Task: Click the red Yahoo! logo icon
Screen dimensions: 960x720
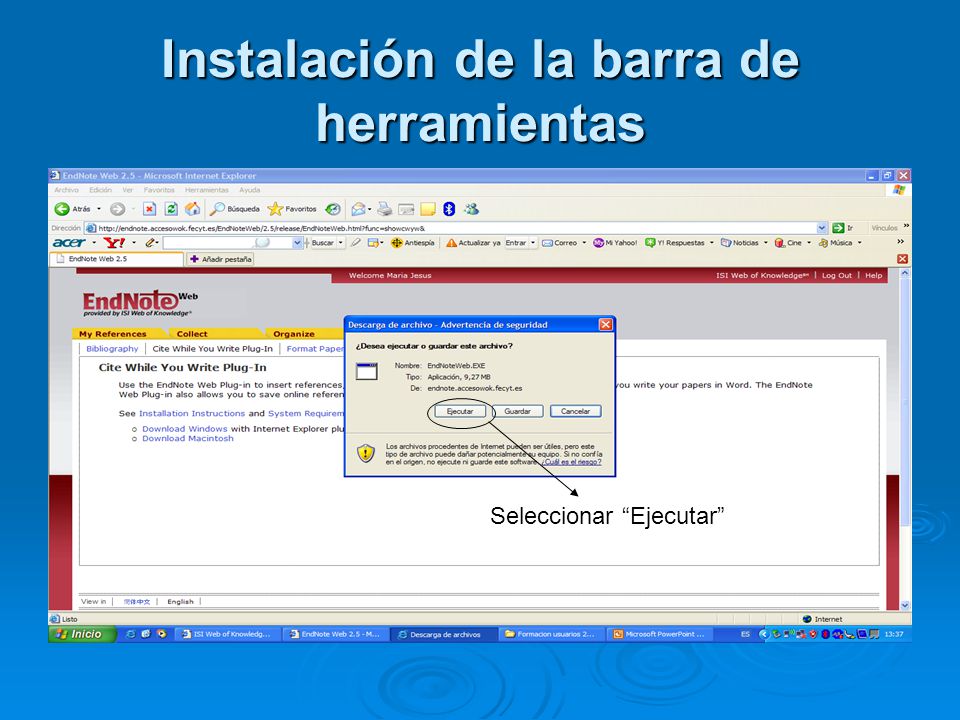Action: click(x=114, y=243)
